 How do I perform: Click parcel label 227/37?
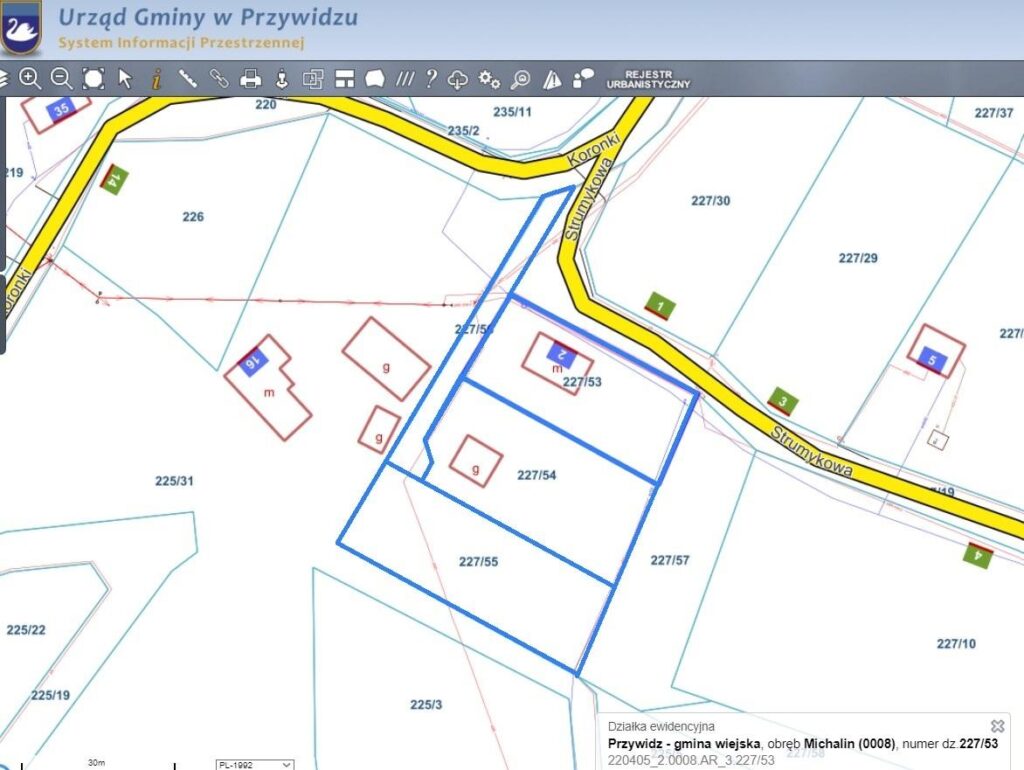(x=993, y=113)
